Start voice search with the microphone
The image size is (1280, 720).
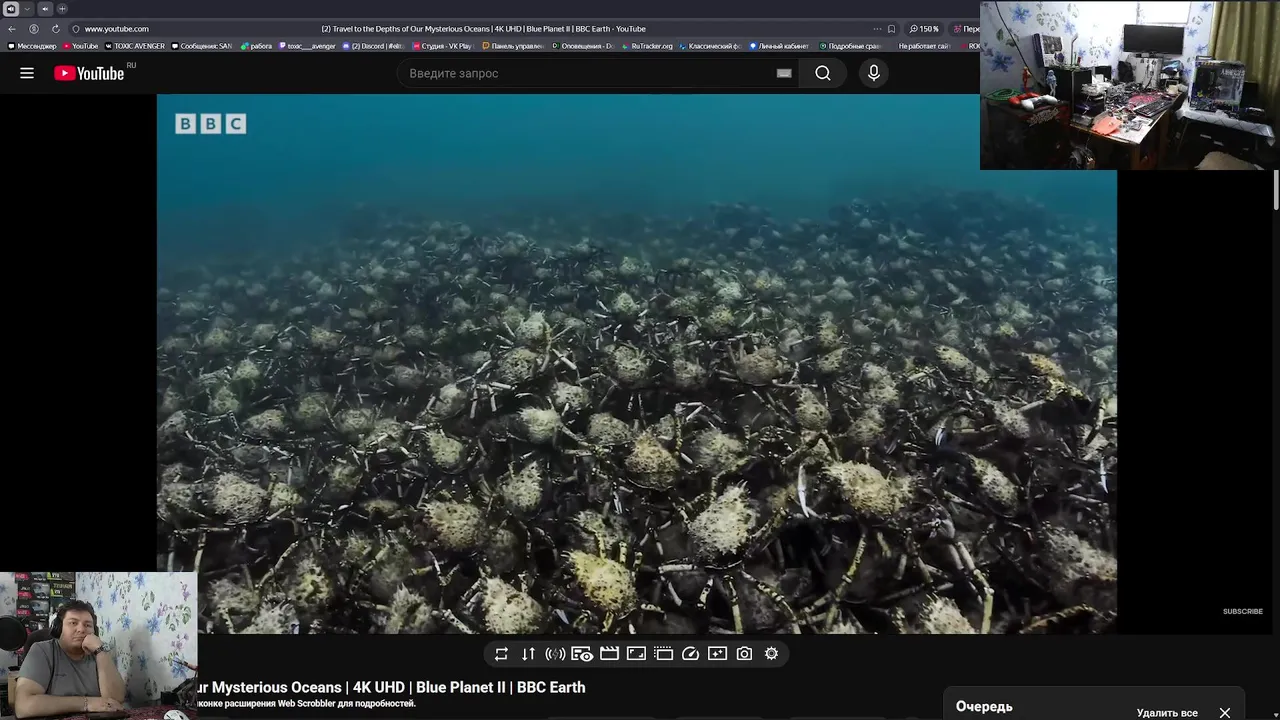click(874, 73)
